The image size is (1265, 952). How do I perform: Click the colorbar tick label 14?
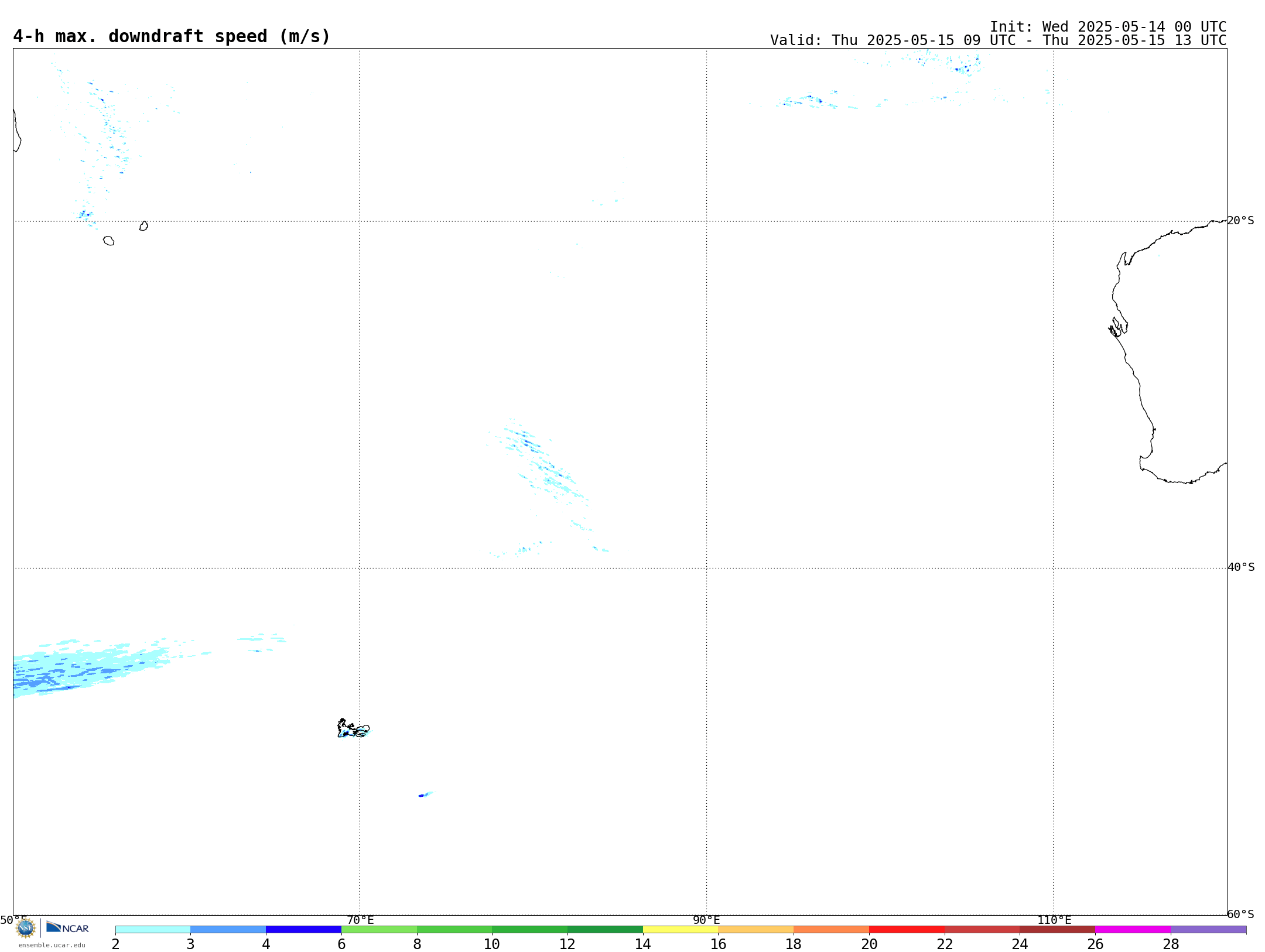point(643,944)
